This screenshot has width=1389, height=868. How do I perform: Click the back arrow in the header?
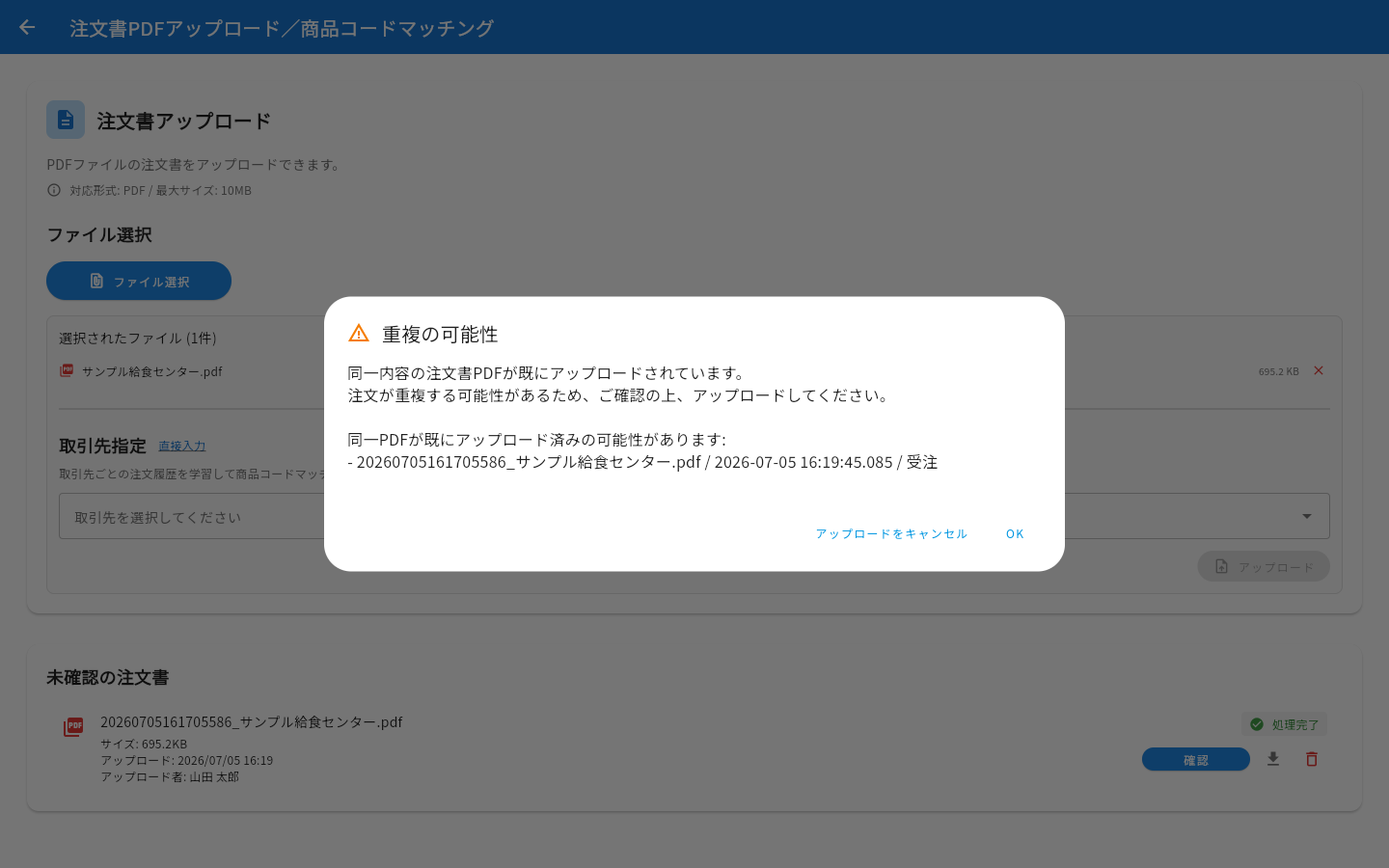coord(27,27)
